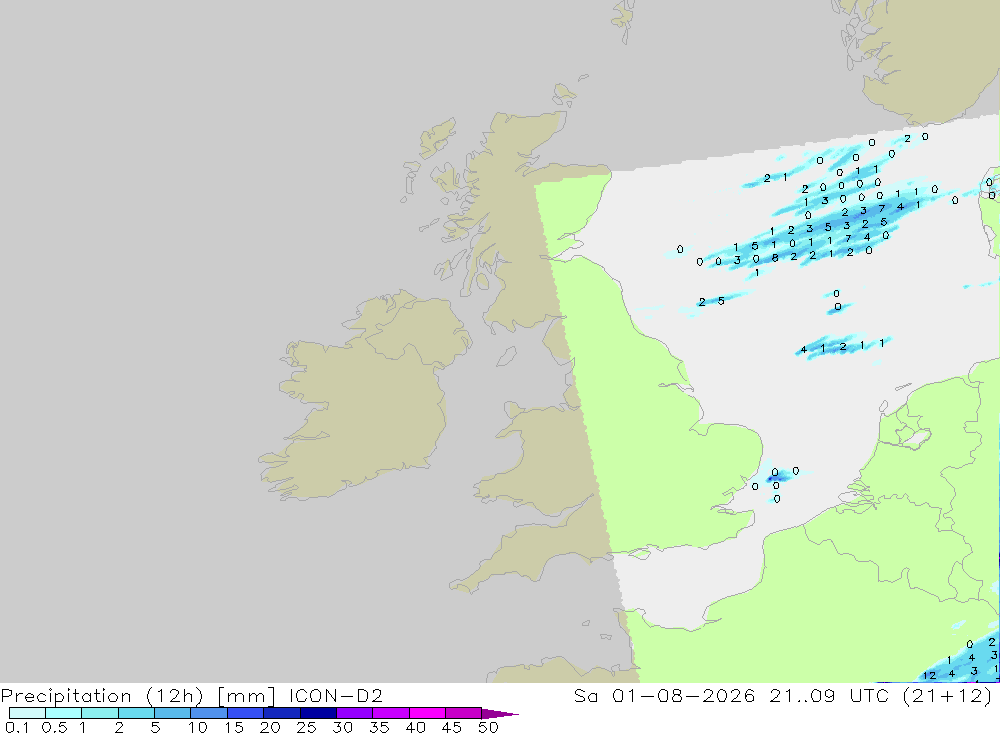Click the 1–2 mm legend color swatch
Image resolution: width=1000 pixels, height=733 pixels.
(x=100, y=713)
